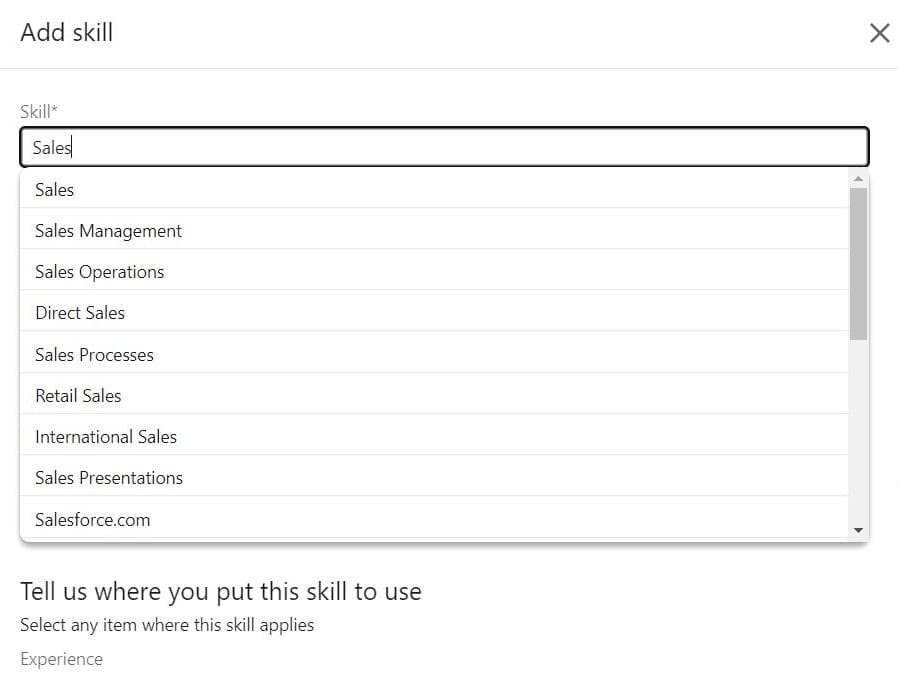Click "Select any item where this skill applies" text
This screenshot has height=675, width=898.
point(167,624)
